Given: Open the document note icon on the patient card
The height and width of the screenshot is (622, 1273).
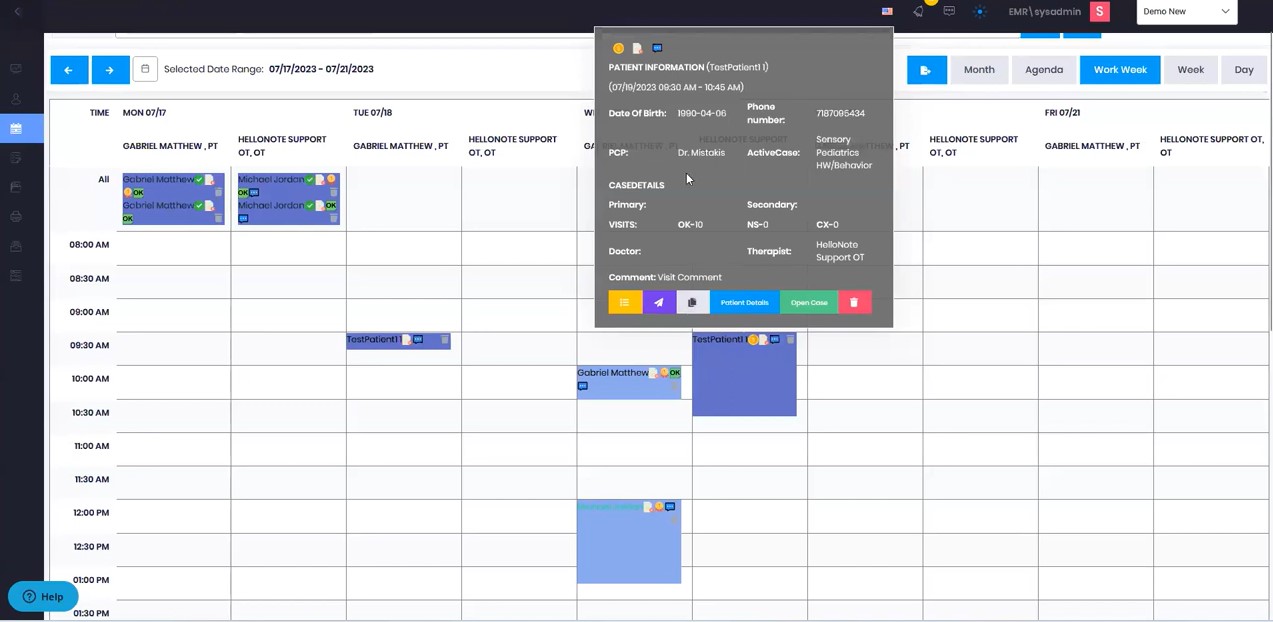Looking at the screenshot, I should pyautogui.click(x=637, y=47).
